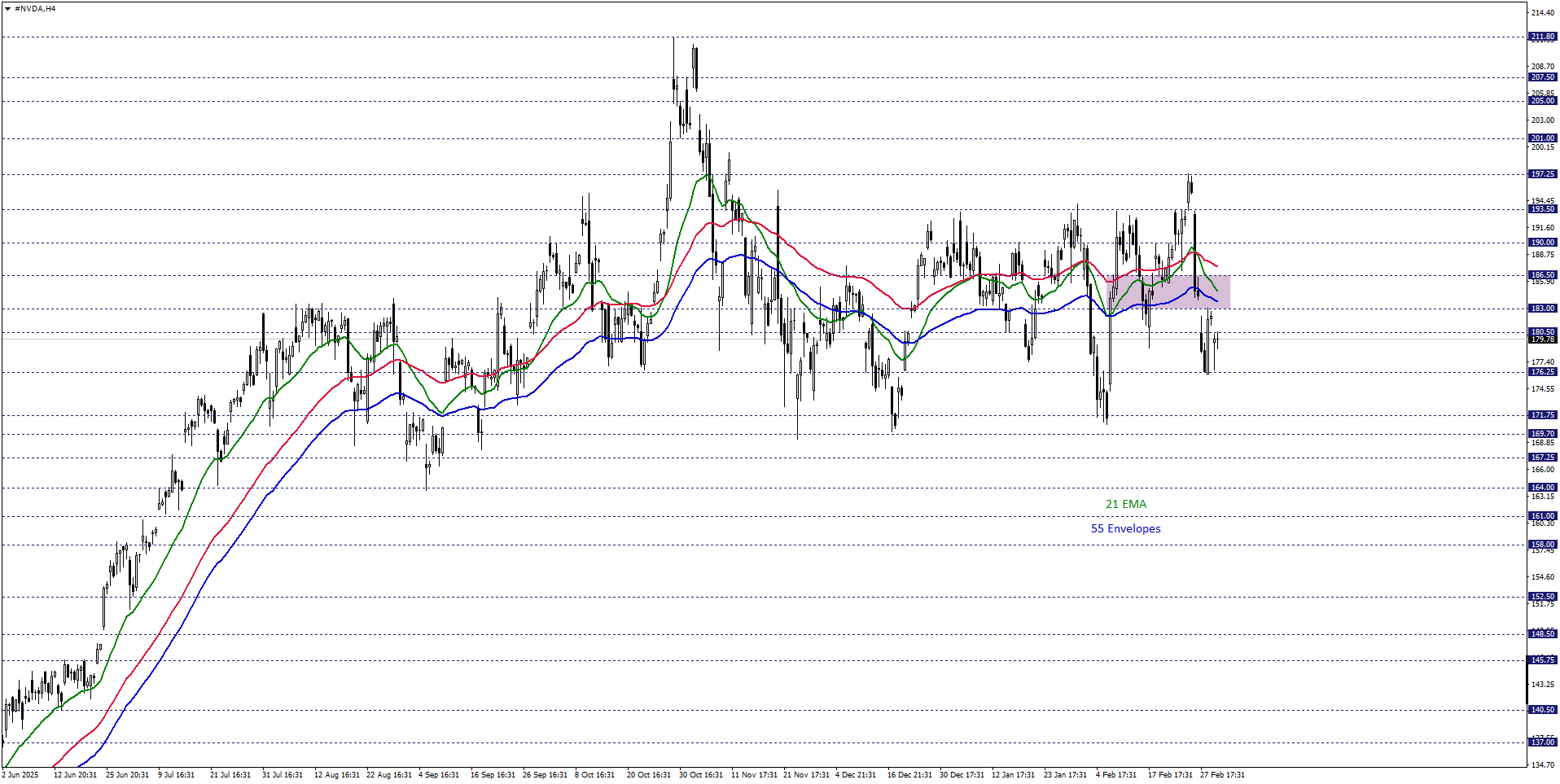Click the 2 Jun 2025 date label
This screenshot has height=784, width=1560.
[20, 775]
